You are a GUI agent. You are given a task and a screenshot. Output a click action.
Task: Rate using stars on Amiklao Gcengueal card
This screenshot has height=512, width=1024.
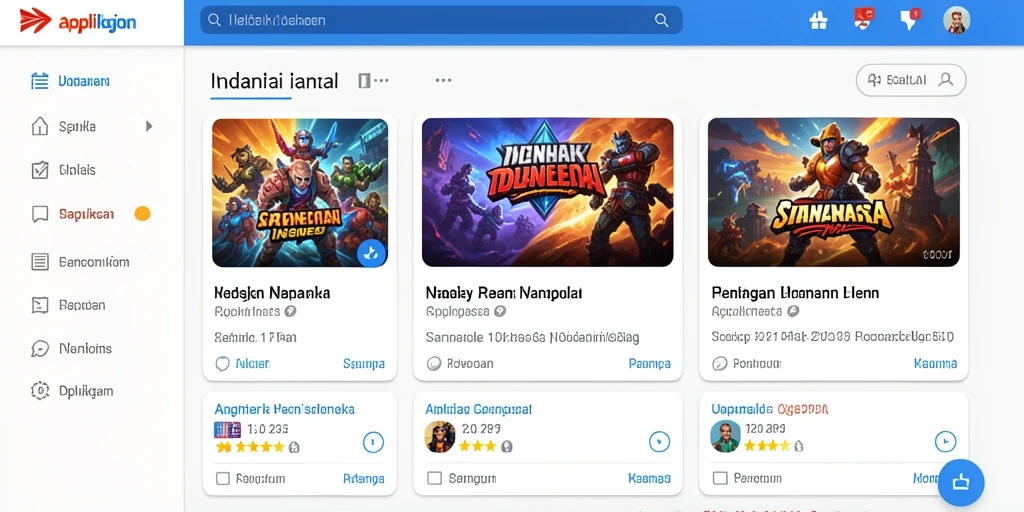point(478,447)
